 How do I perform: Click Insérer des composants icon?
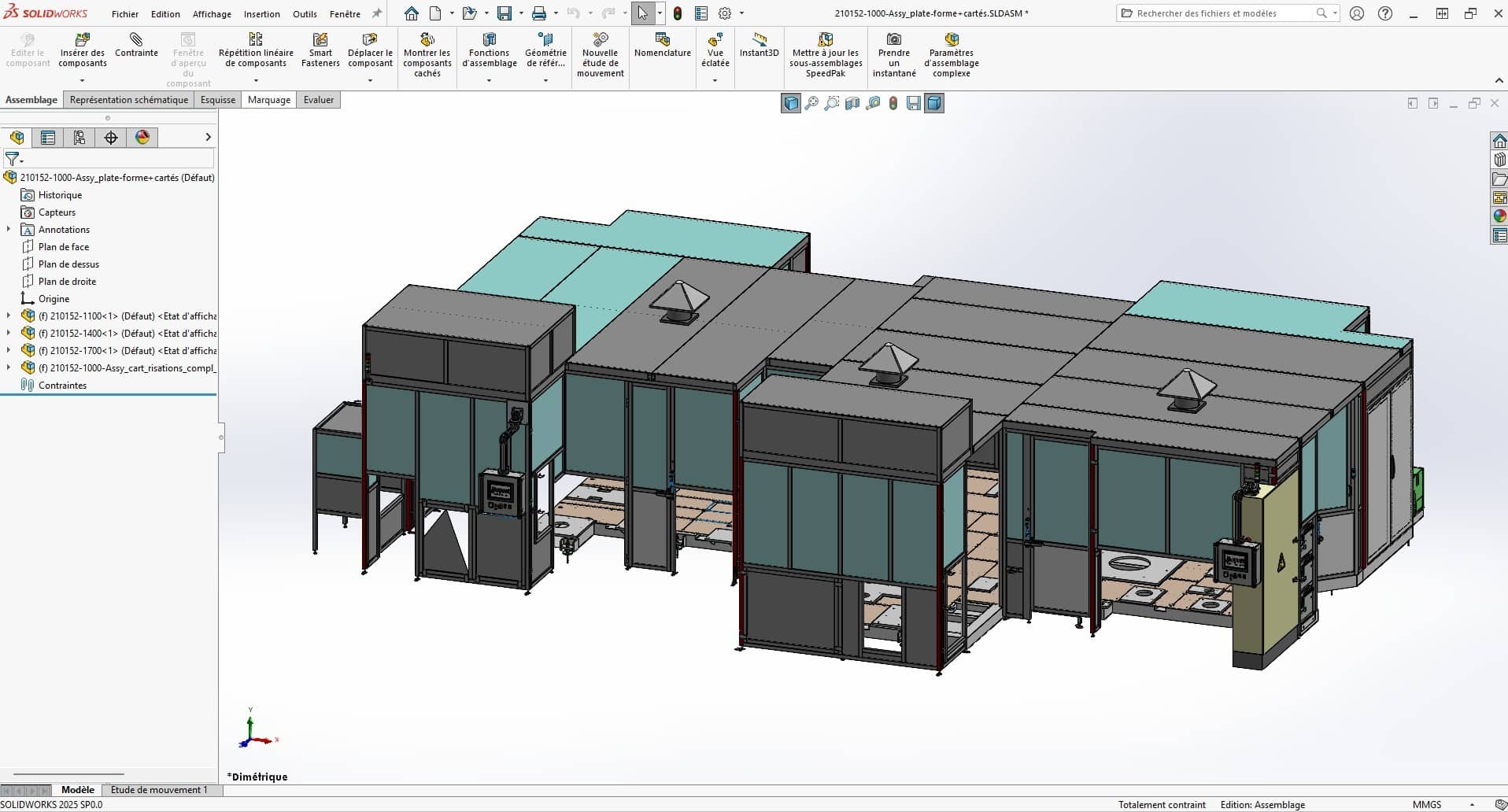[82, 39]
